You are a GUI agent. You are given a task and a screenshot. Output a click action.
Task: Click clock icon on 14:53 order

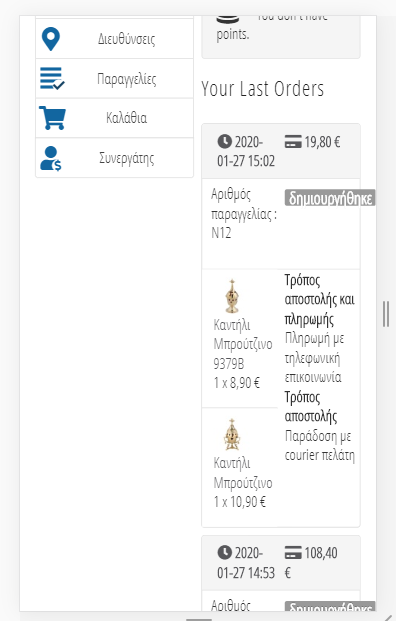(225, 552)
